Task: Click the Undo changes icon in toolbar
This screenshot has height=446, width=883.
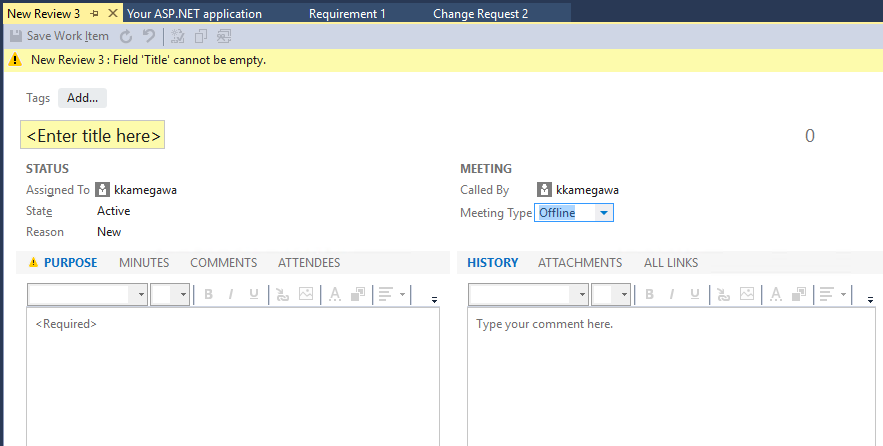Action: click(149, 36)
